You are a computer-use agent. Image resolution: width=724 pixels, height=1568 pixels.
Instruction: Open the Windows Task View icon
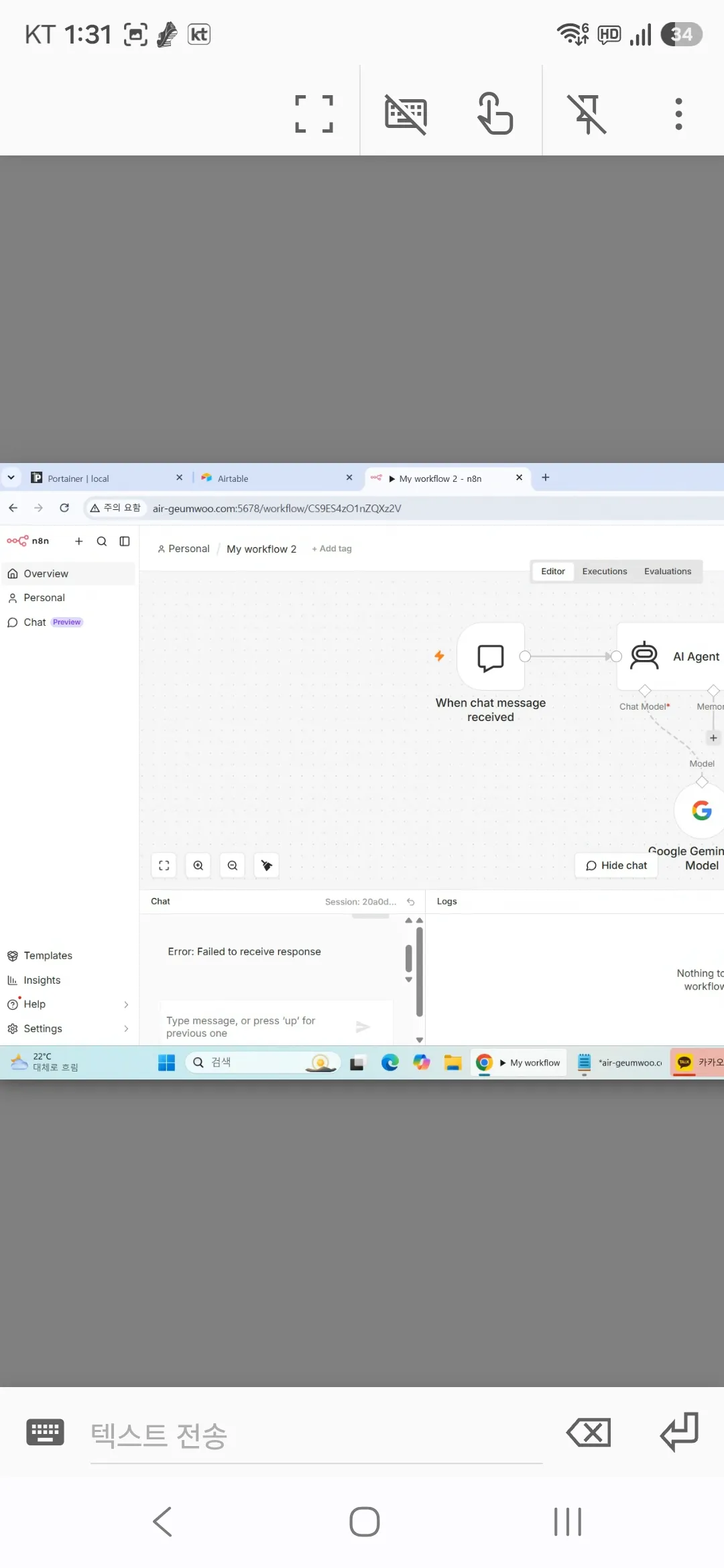pyautogui.click(x=357, y=1063)
